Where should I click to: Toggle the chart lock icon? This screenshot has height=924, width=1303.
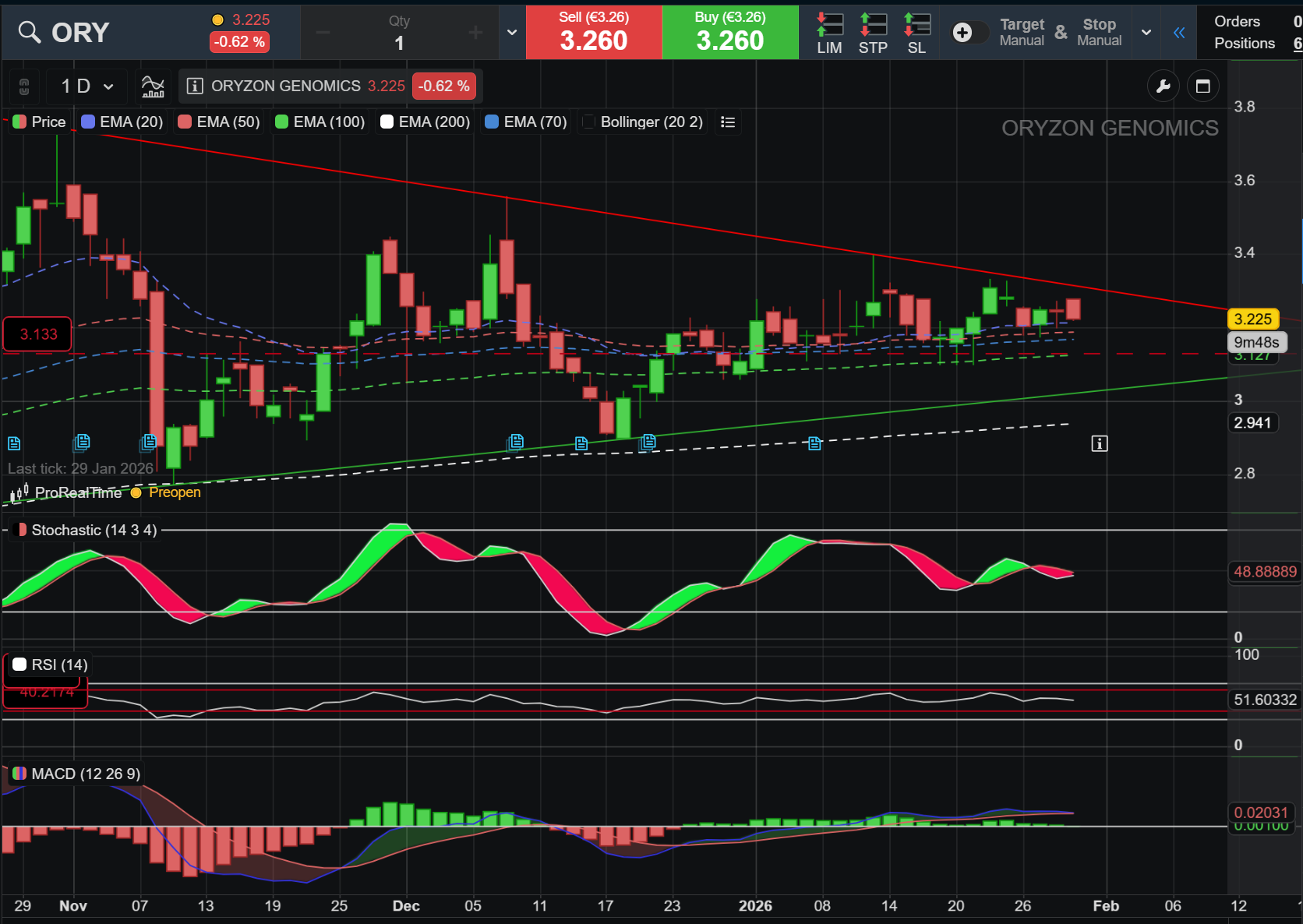pos(24,86)
